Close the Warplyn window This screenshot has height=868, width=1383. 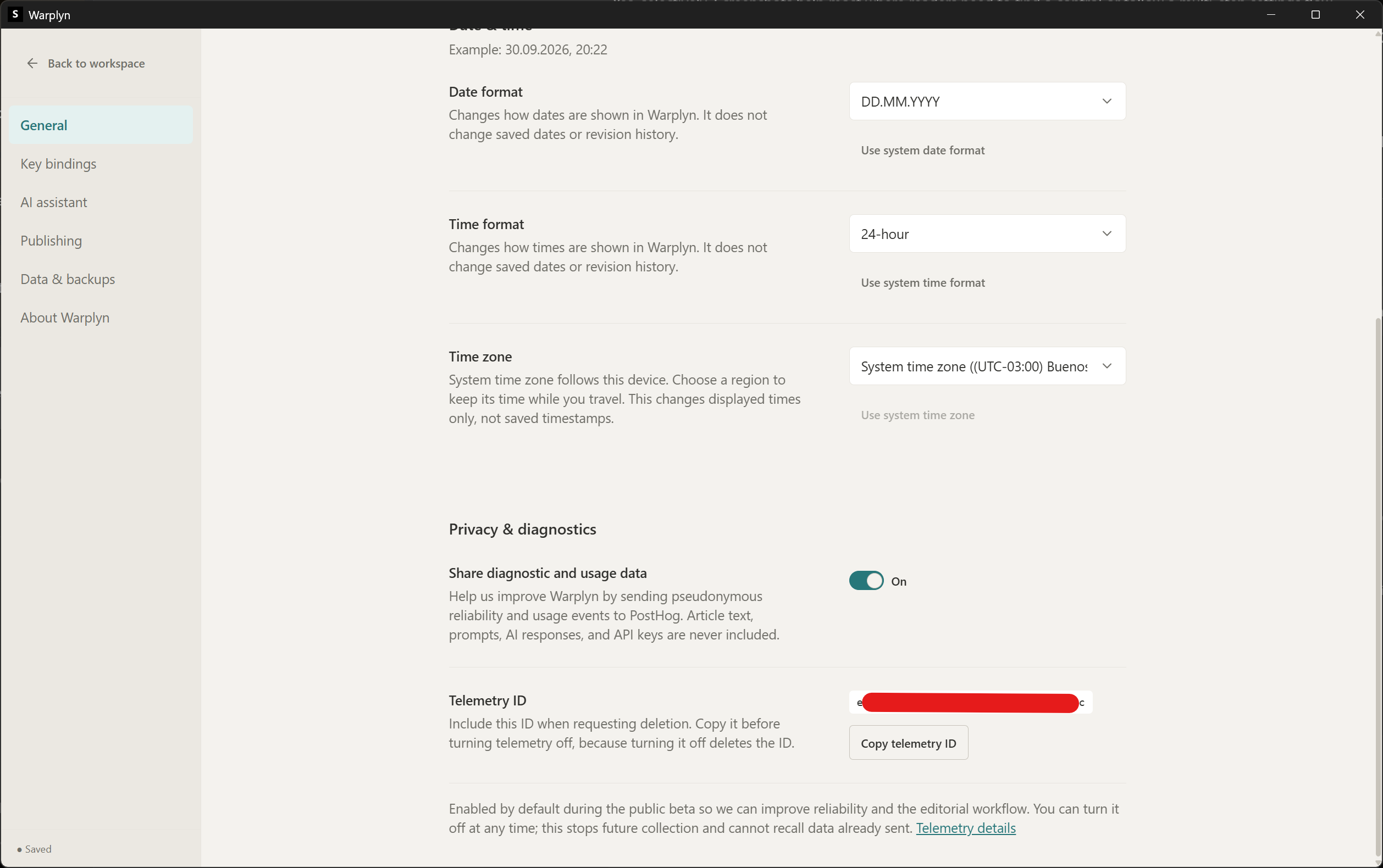click(x=1360, y=15)
